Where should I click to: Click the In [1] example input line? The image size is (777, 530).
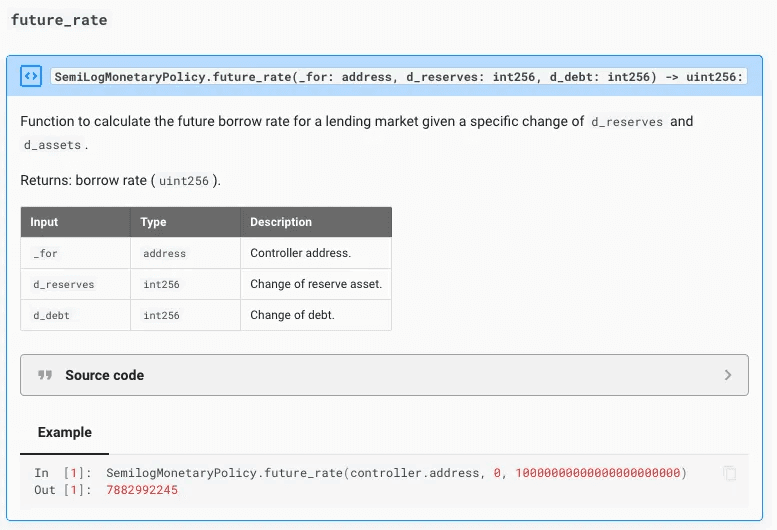[x=394, y=473]
